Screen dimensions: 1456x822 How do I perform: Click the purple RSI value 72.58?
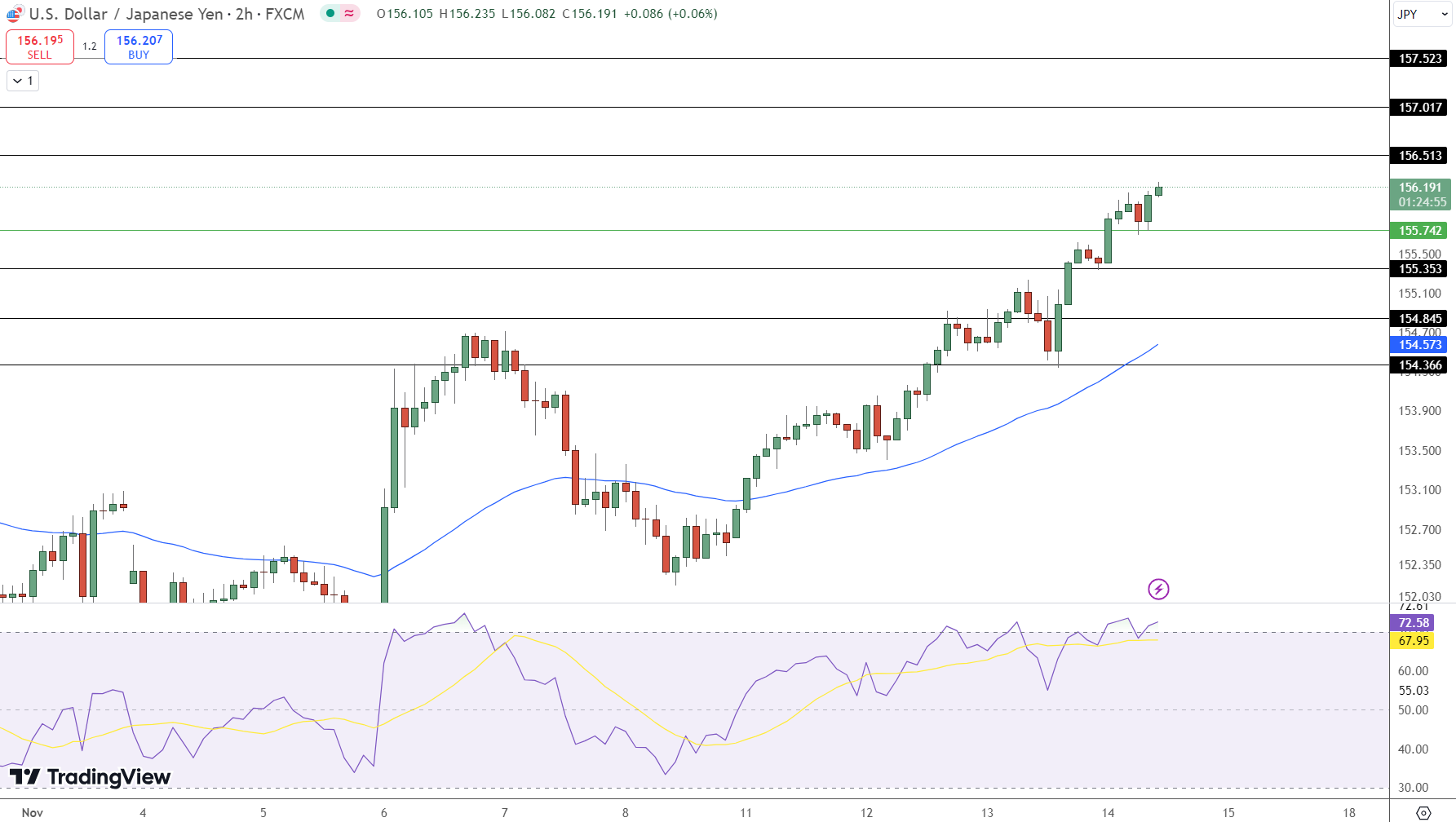click(x=1413, y=623)
